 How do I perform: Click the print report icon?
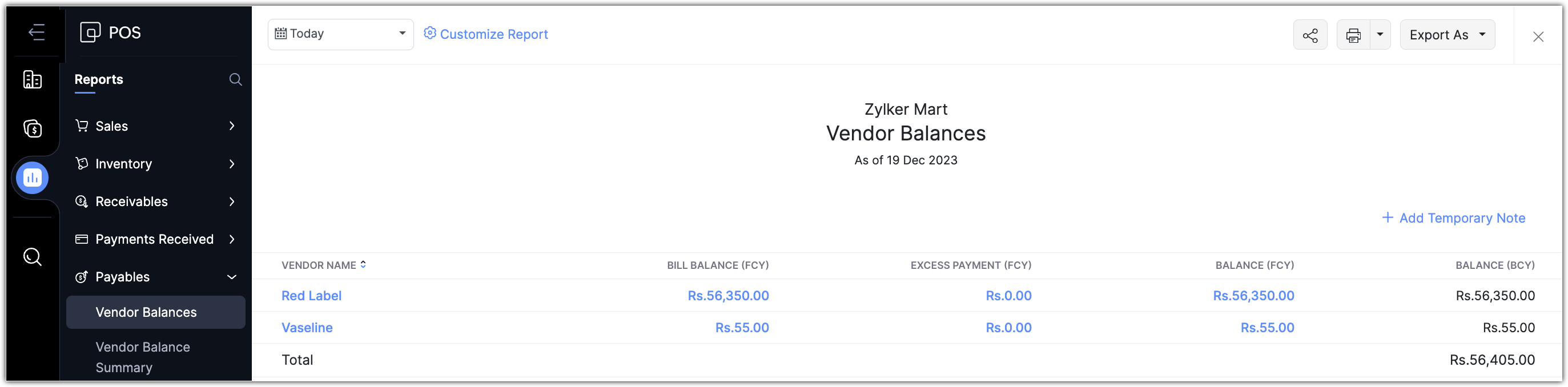click(1353, 35)
